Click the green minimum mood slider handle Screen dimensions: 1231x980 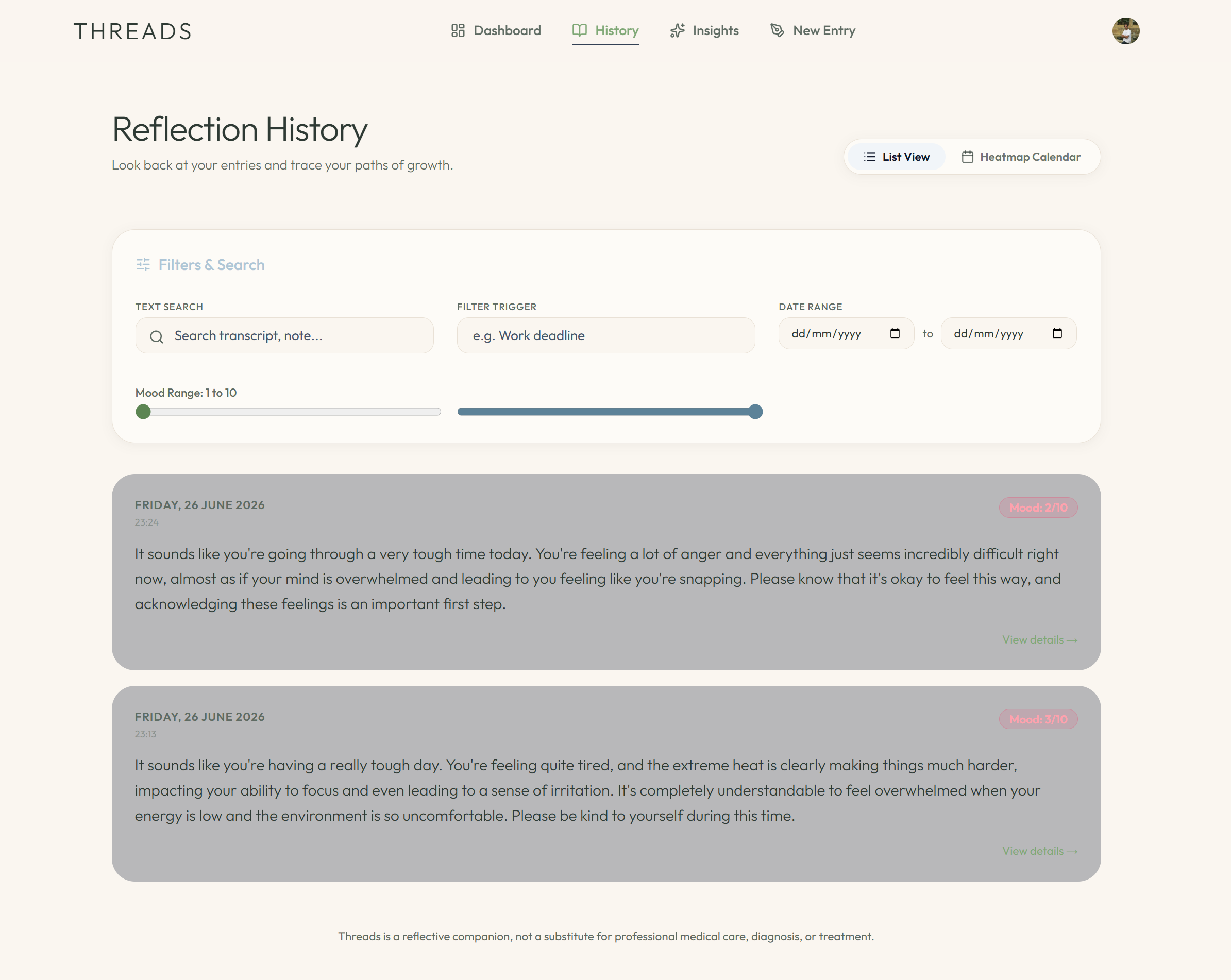(x=143, y=412)
